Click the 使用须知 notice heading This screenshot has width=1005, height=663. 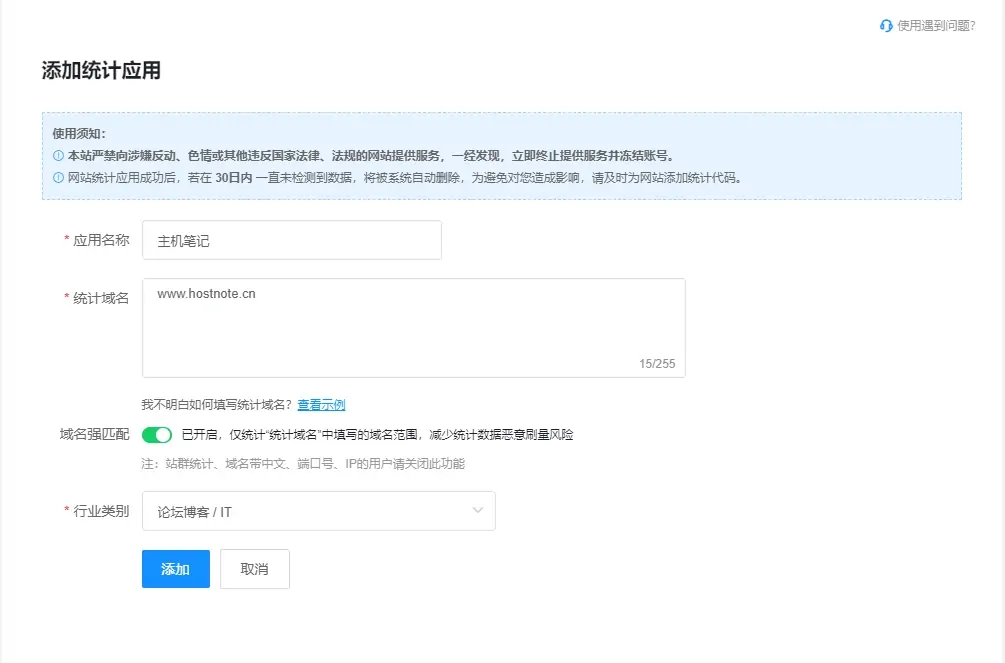(x=79, y=133)
